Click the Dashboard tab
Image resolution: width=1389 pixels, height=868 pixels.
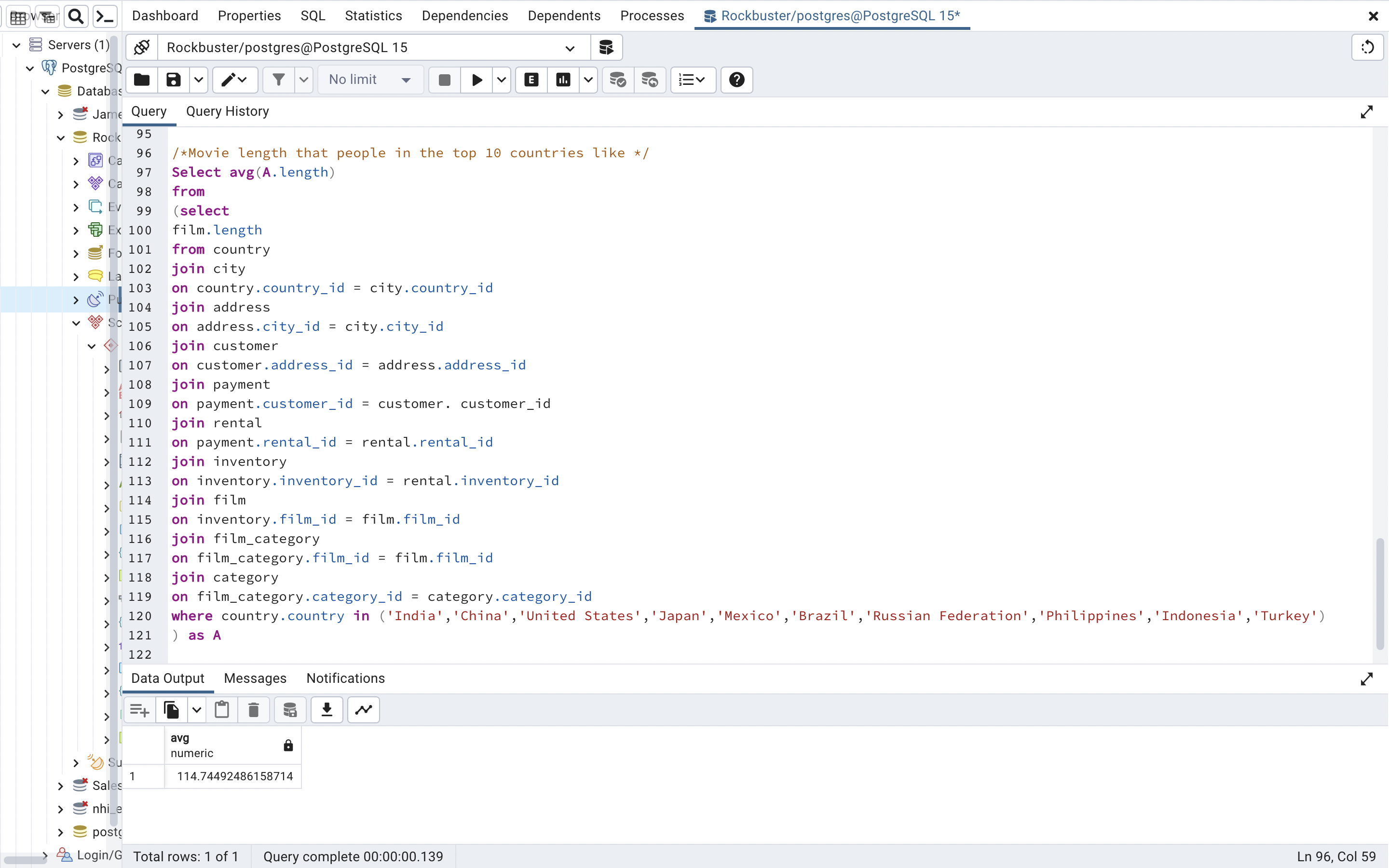pyautogui.click(x=165, y=15)
